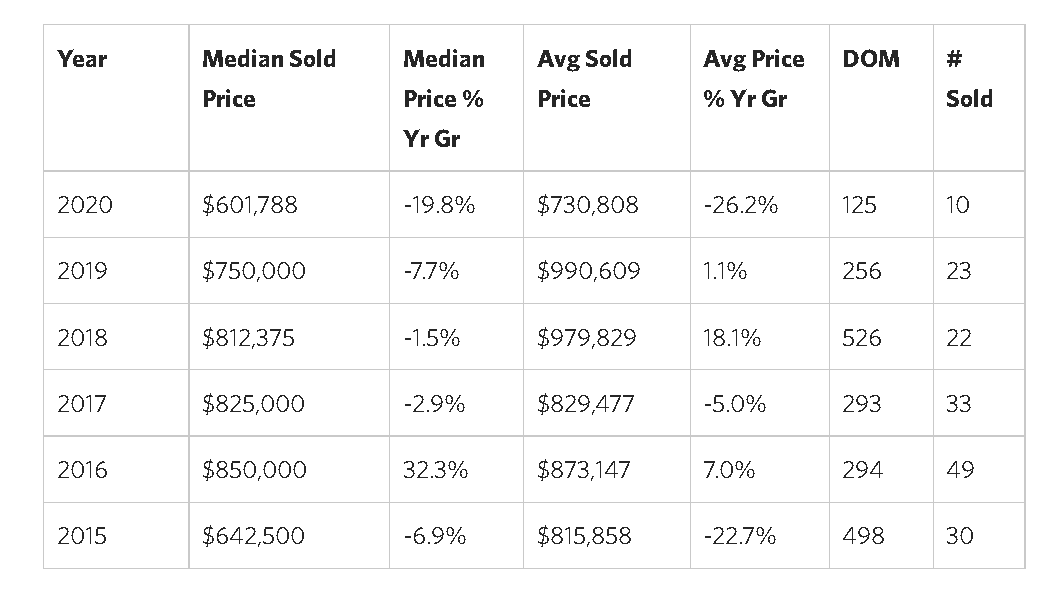Select the Median Sold Price header

tap(269, 79)
